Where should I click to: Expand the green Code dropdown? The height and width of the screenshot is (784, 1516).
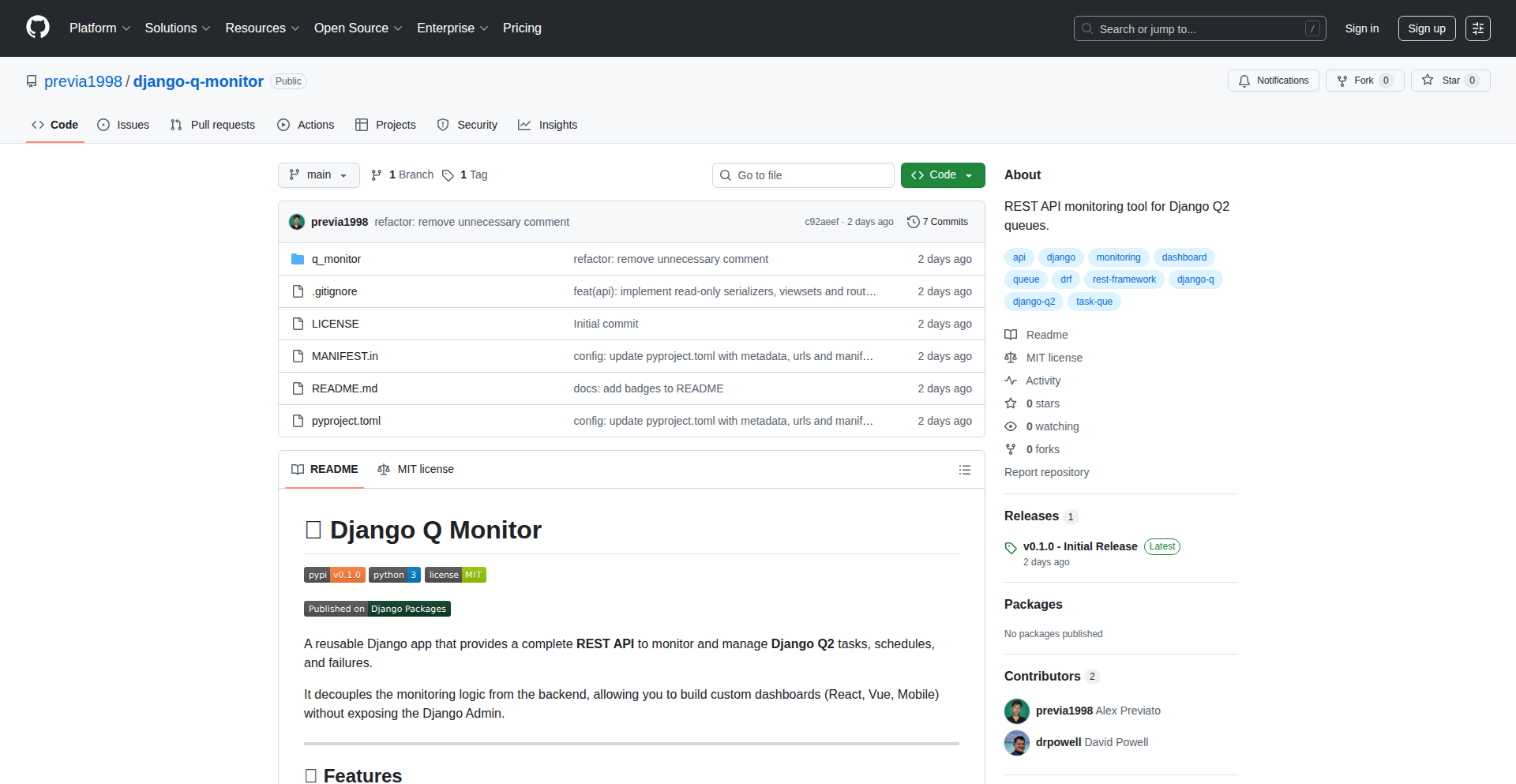tap(942, 175)
